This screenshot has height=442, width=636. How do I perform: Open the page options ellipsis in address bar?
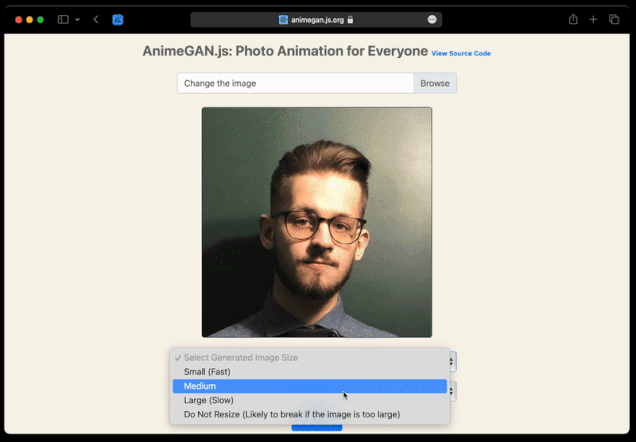click(x=432, y=19)
